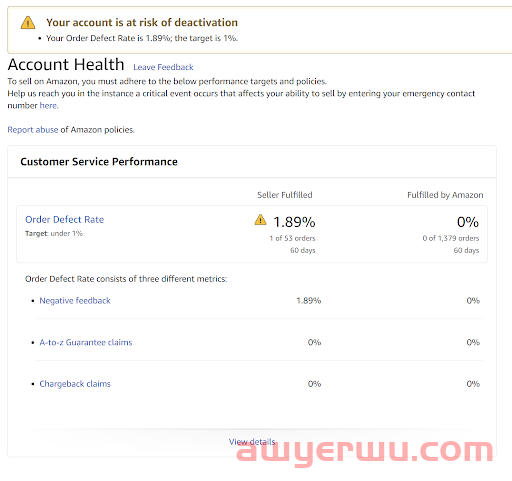Open the Order Defect Rate link

65,219
